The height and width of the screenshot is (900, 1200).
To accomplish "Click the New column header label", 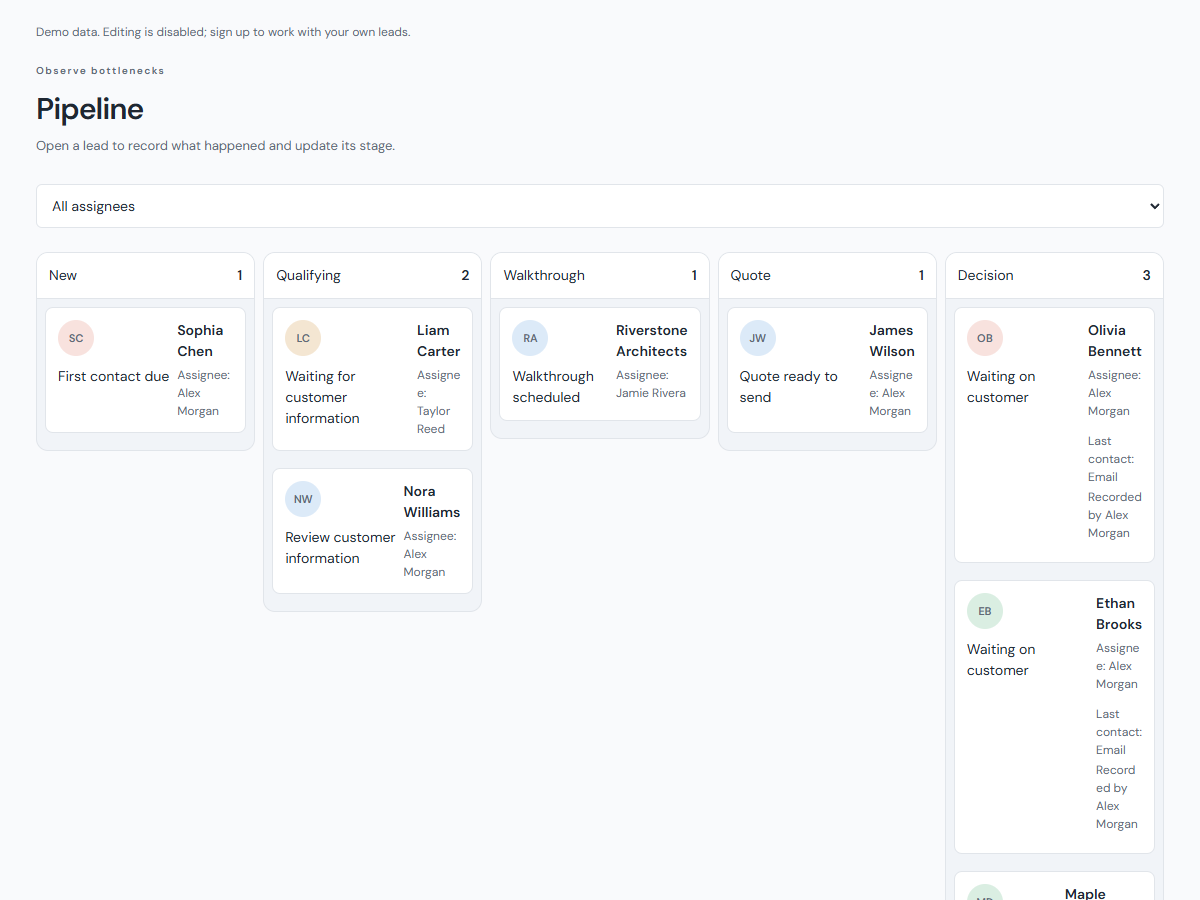I will (63, 275).
